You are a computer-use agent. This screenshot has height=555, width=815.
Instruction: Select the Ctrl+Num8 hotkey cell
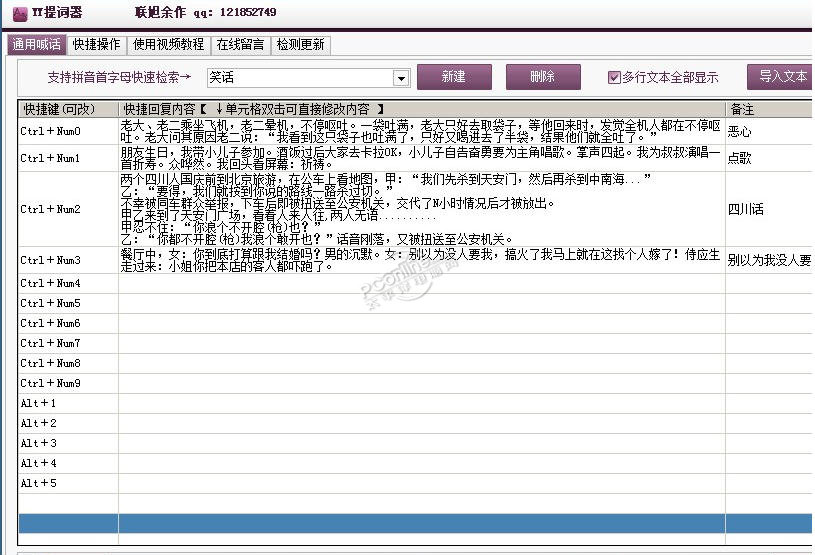tap(69, 363)
